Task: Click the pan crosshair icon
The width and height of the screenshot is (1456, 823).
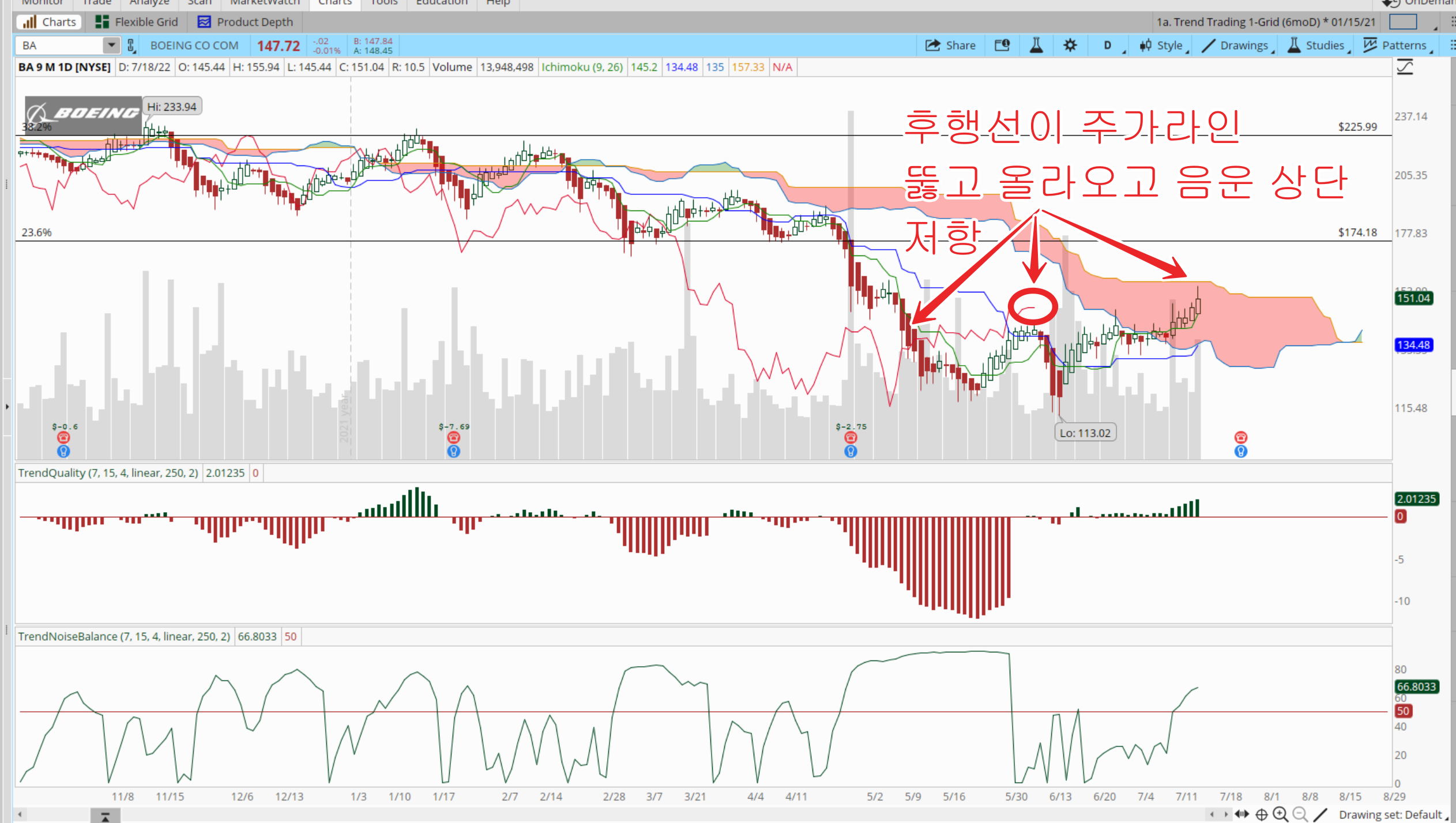Action: [x=1261, y=814]
